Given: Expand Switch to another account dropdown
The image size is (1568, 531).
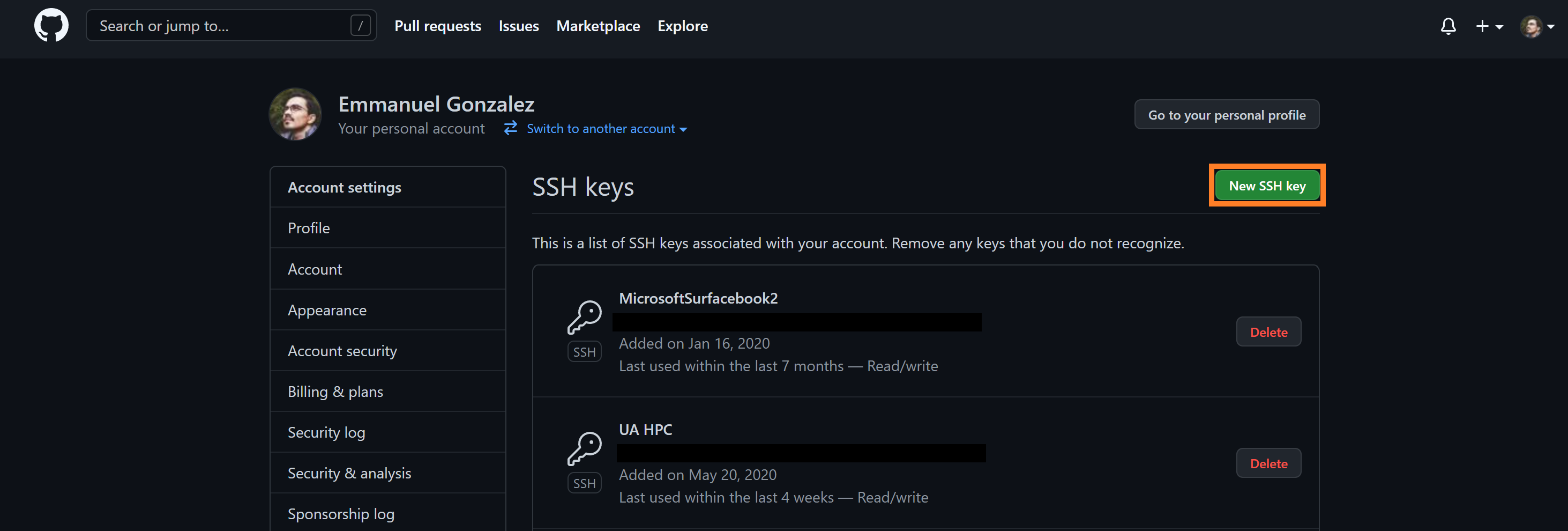Looking at the screenshot, I should coord(606,129).
